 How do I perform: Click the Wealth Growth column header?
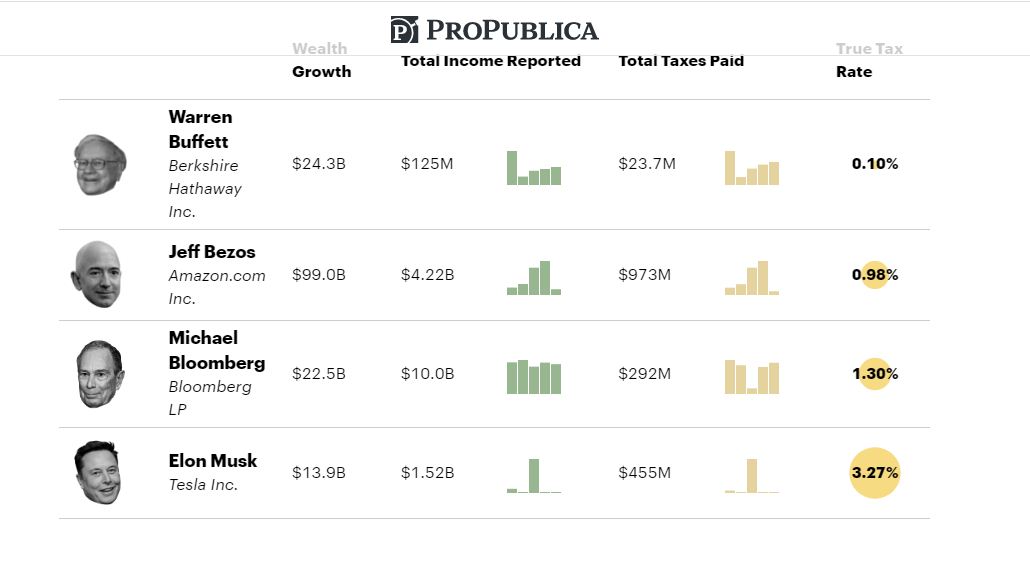click(321, 60)
